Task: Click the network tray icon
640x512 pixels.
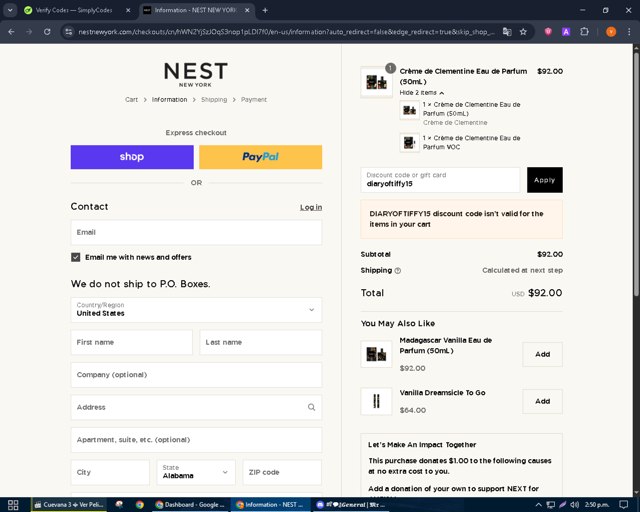Action: click(551, 505)
